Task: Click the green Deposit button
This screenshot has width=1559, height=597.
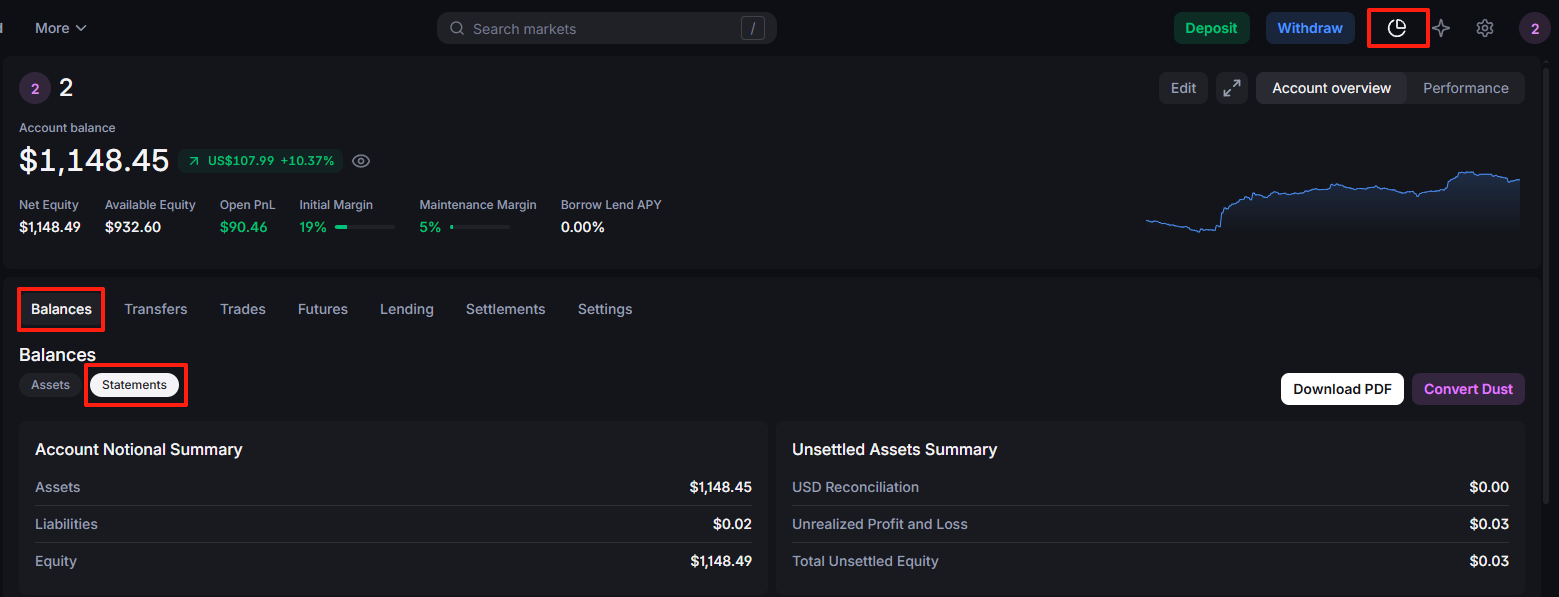Action: pyautogui.click(x=1211, y=28)
